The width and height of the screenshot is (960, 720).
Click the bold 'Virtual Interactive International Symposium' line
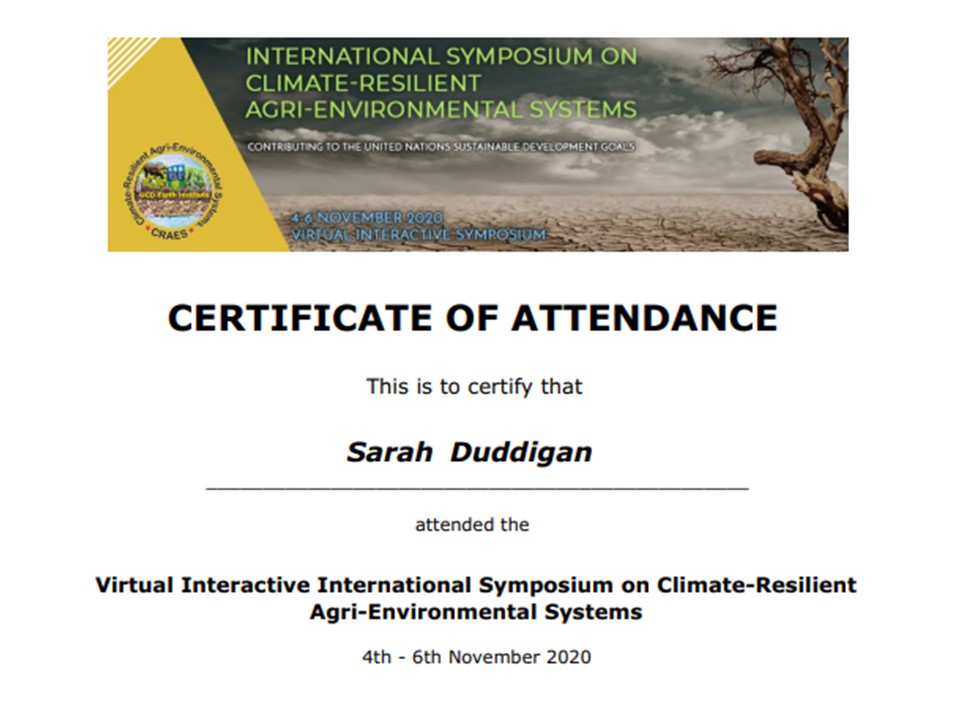click(476, 585)
